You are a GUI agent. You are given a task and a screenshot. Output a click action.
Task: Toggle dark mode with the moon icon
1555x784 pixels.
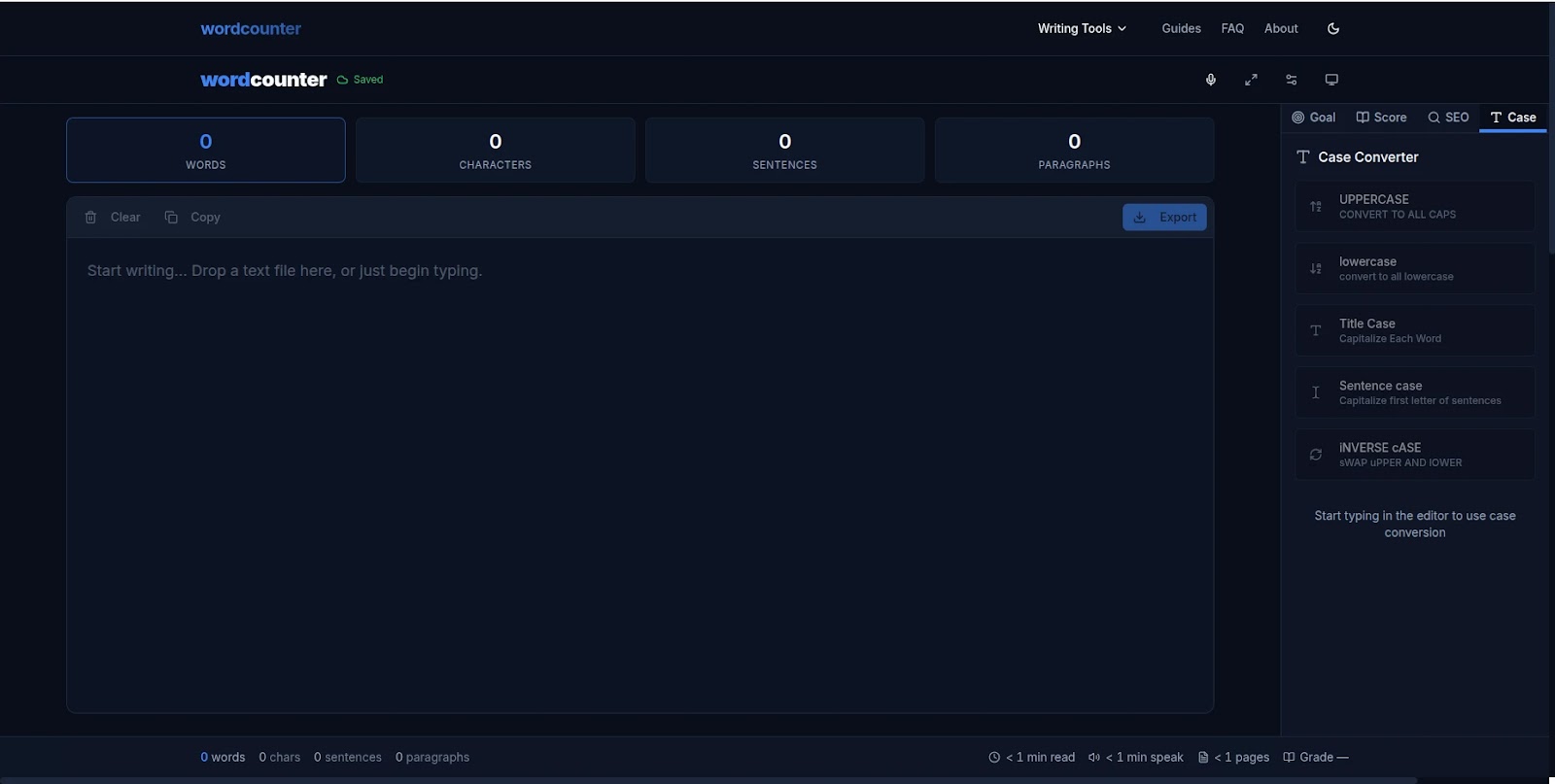1333,29
